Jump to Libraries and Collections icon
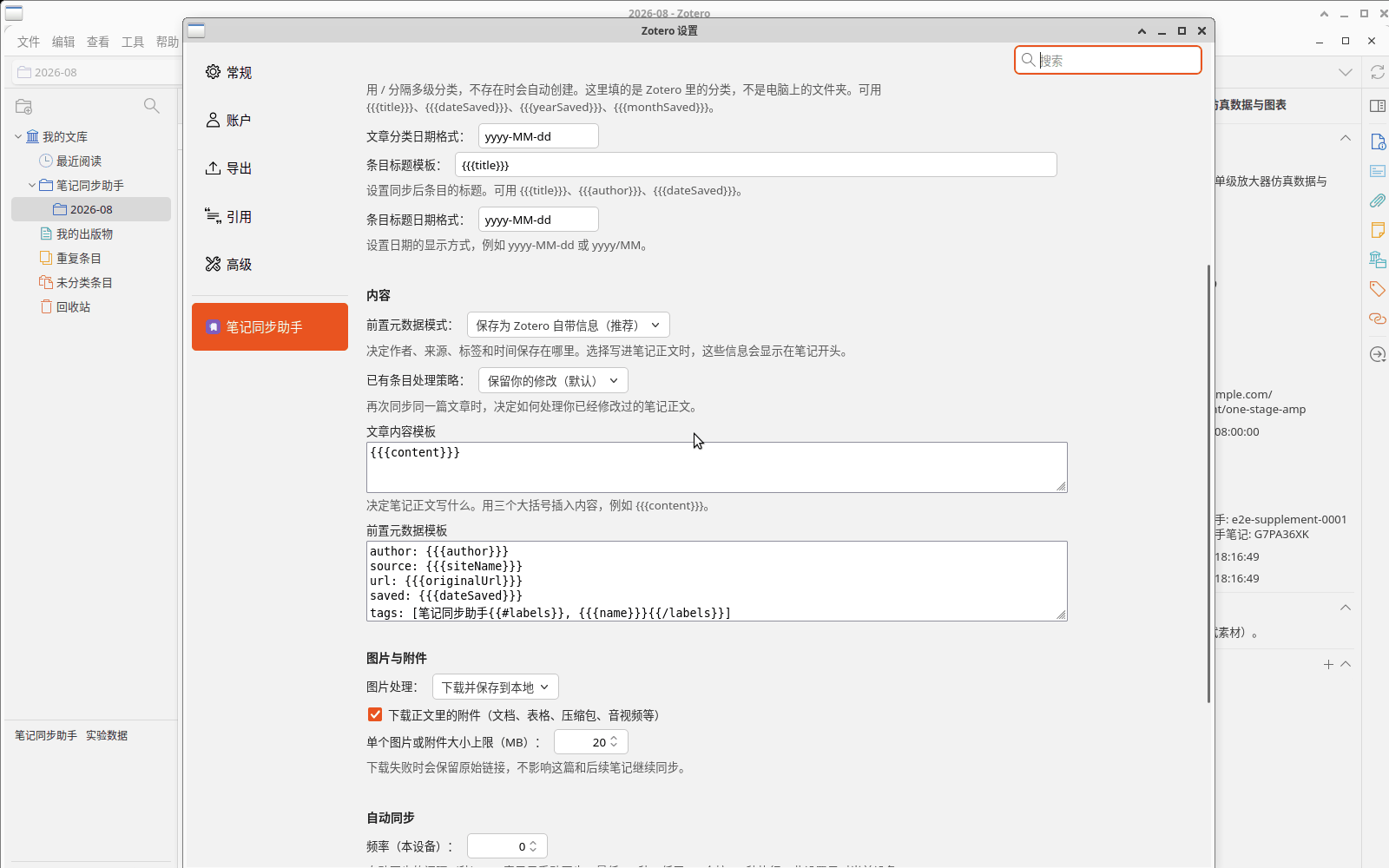The image size is (1389, 868). (1378, 260)
